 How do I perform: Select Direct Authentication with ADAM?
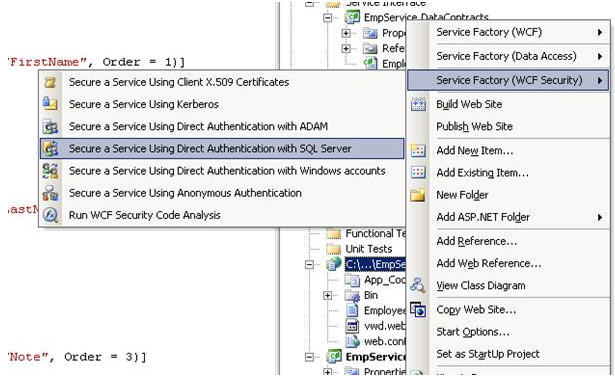tap(222, 127)
